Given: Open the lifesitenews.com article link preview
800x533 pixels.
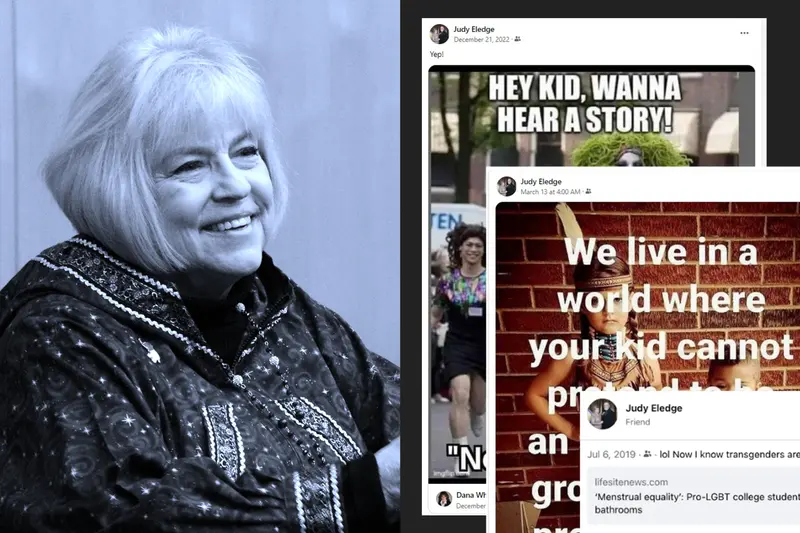Looking at the screenshot, I should point(693,496).
